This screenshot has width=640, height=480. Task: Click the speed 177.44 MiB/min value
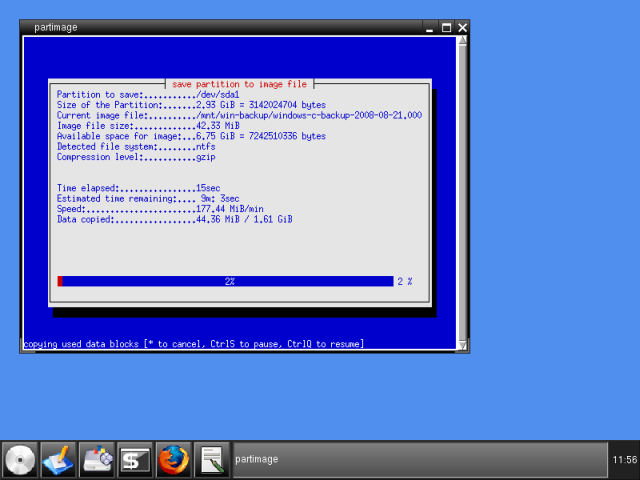pos(230,209)
